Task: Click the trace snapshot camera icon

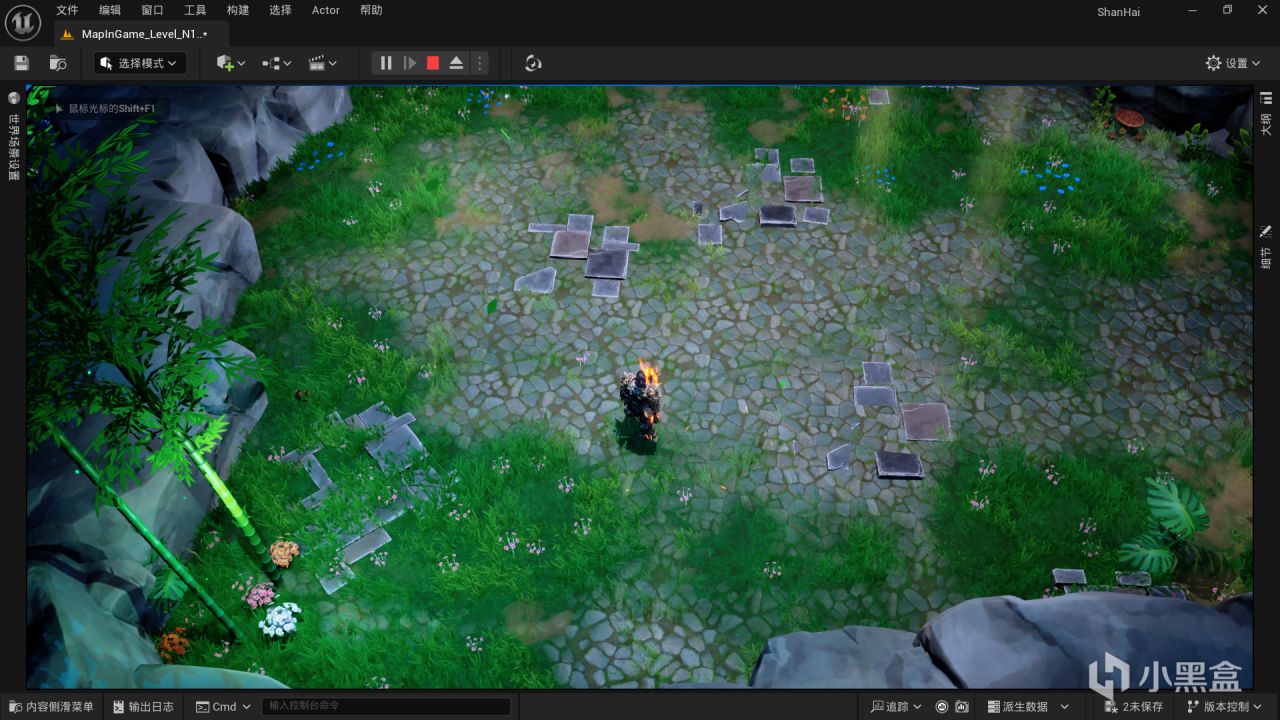Action: click(962, 706)
